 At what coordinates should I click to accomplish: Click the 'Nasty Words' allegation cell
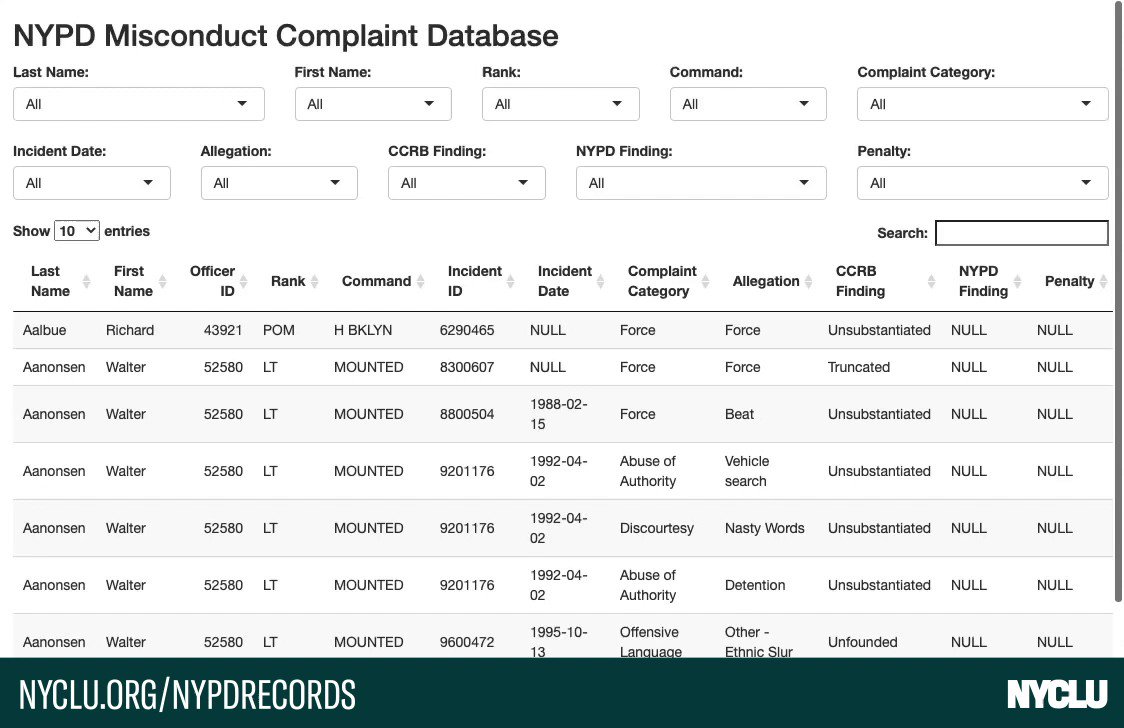tap(764, 528)
